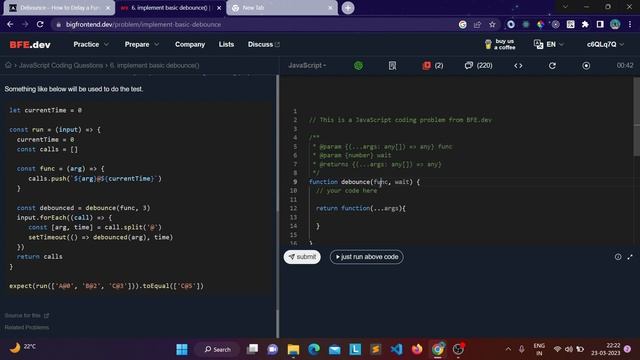Click the '// your code here' comment line

(347, 191)
